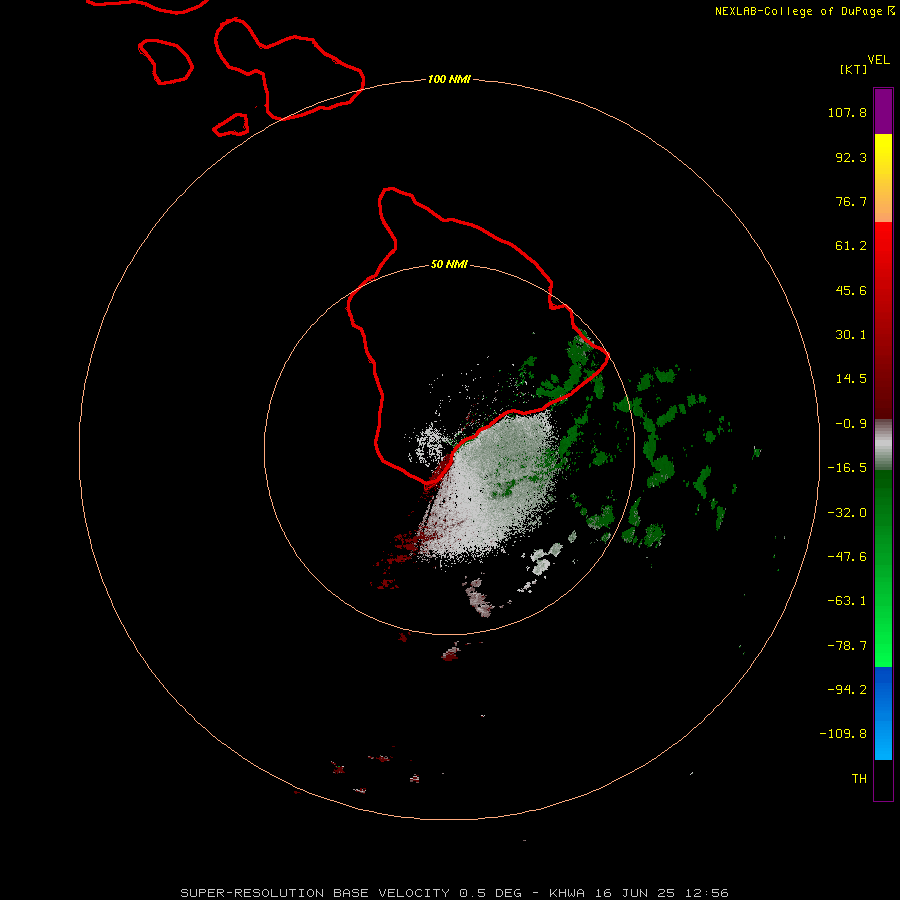900x900 pixels.
Task: Click the yellow segment of velocity color bar
Action: (x=883, y=178)
